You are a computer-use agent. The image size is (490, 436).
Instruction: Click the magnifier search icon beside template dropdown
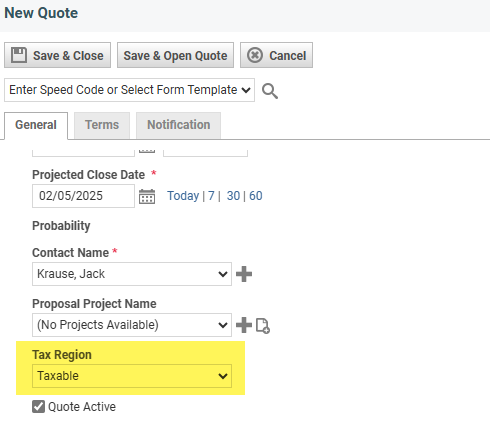[270, 91]
